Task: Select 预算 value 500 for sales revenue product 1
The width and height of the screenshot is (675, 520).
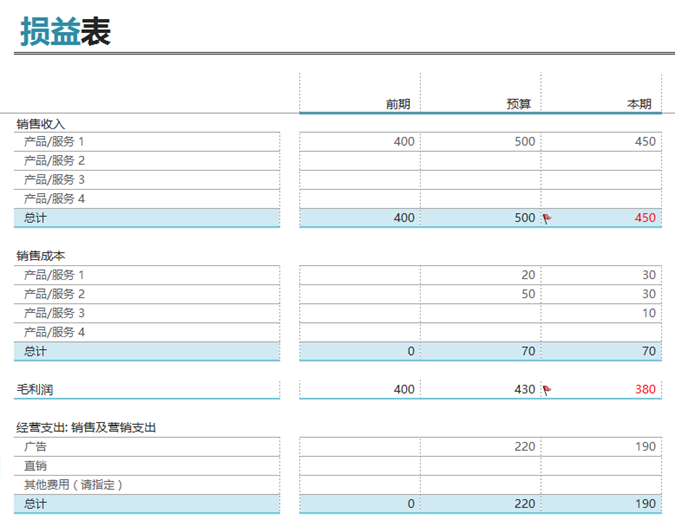Action: [525, 142]
